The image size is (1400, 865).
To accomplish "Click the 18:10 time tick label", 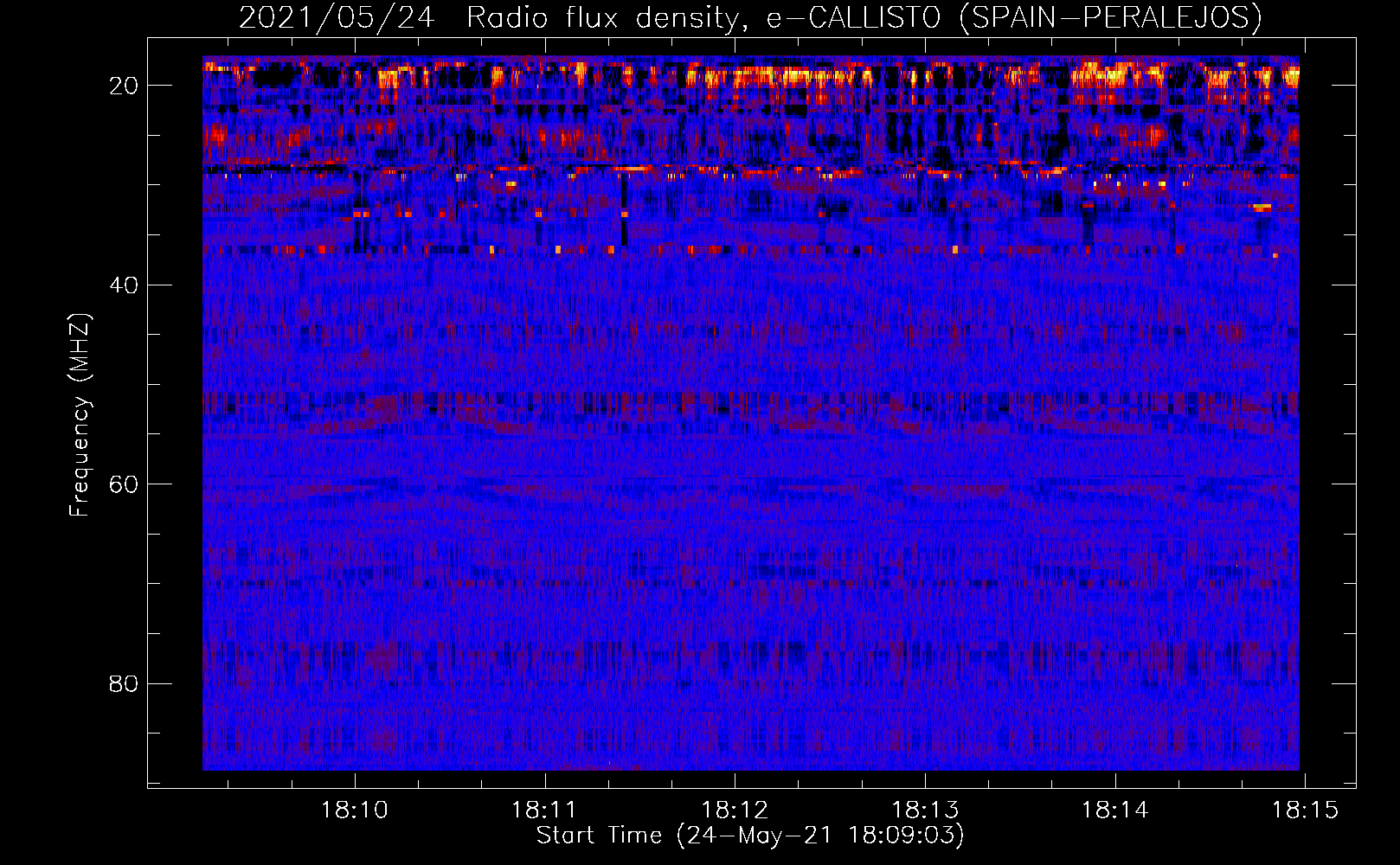I will click(355, 810).
